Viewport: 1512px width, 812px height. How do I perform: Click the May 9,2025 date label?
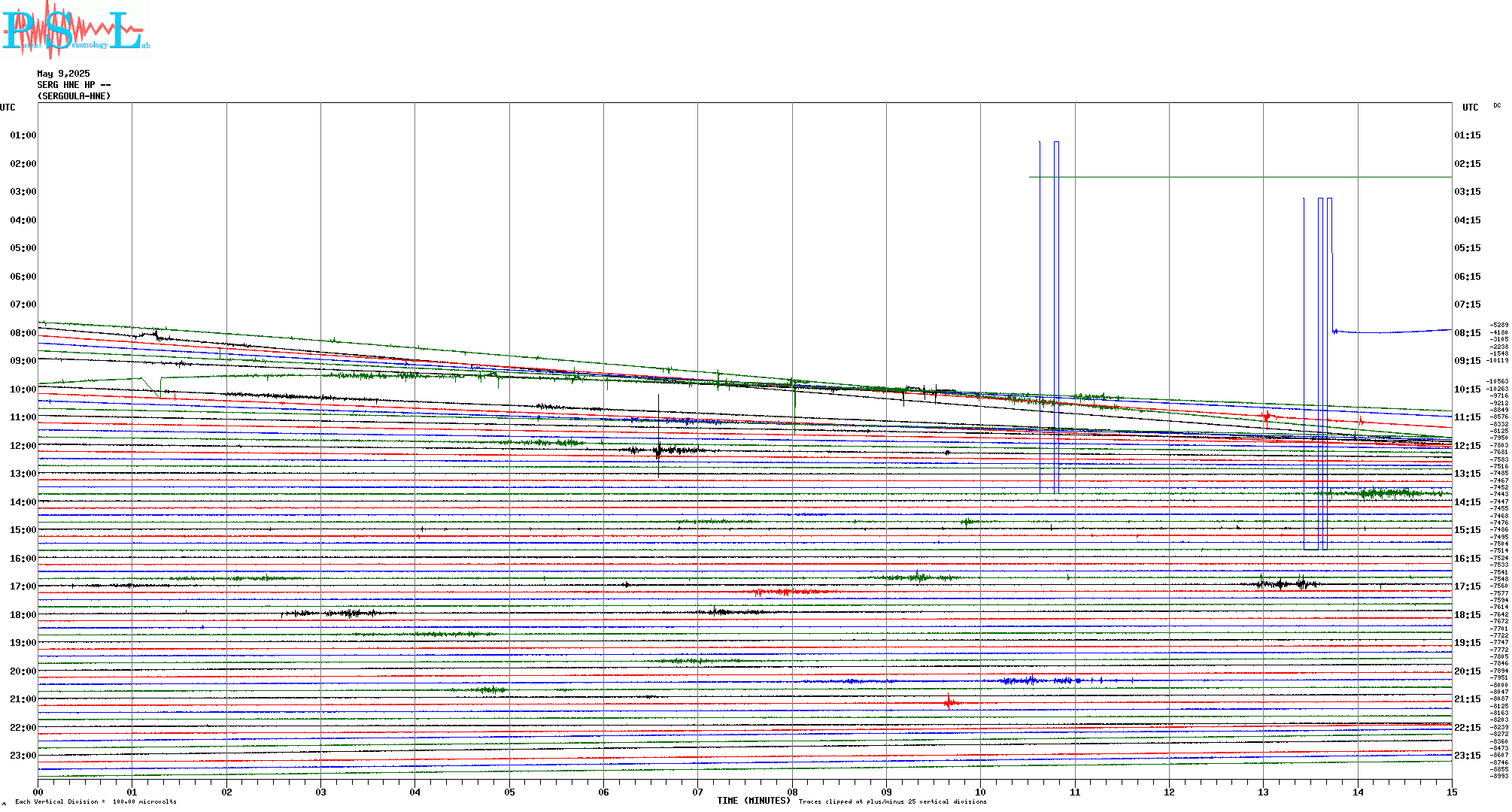coord(63,74)
